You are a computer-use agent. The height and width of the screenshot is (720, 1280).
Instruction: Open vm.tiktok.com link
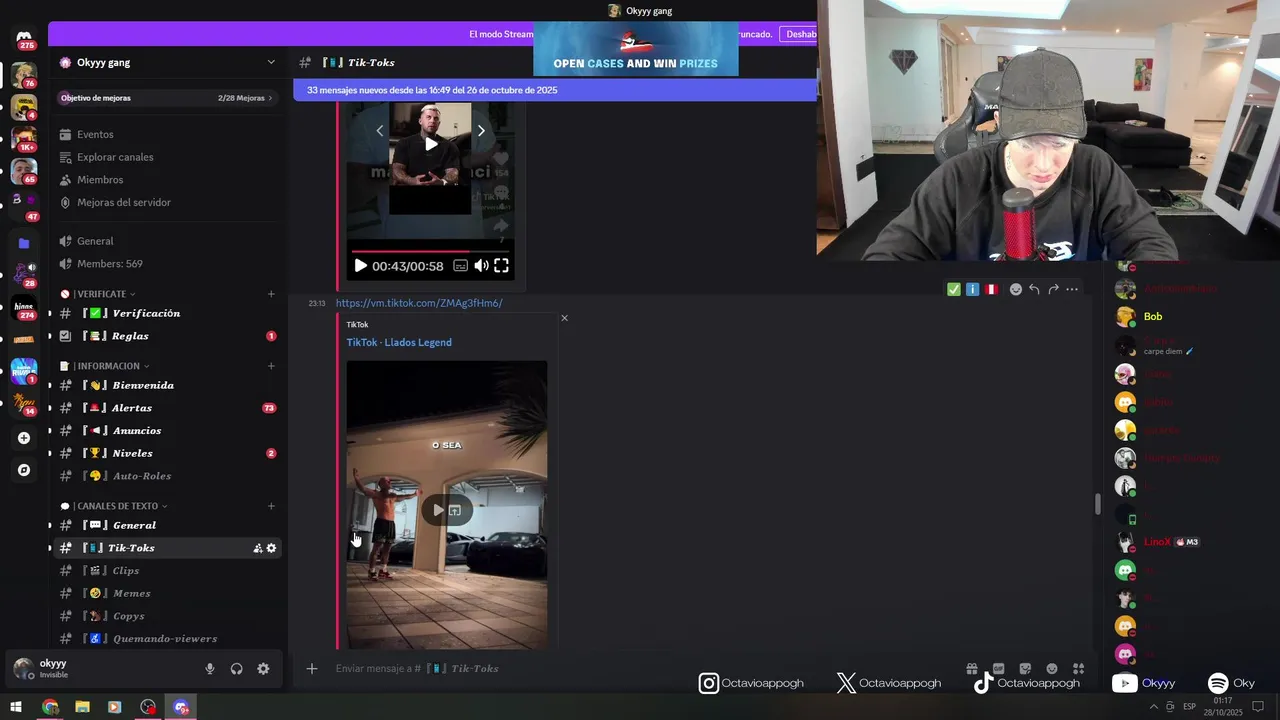click(x=419, y=303)
